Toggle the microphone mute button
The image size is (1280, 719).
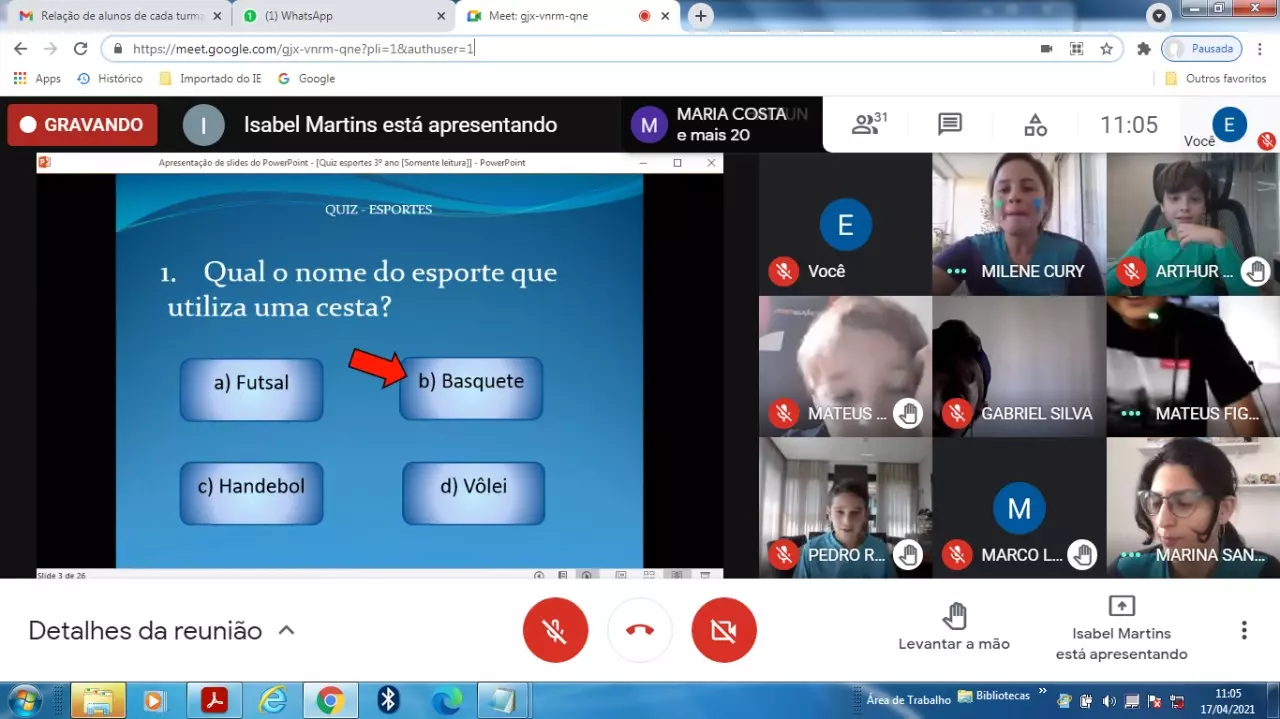555,630
